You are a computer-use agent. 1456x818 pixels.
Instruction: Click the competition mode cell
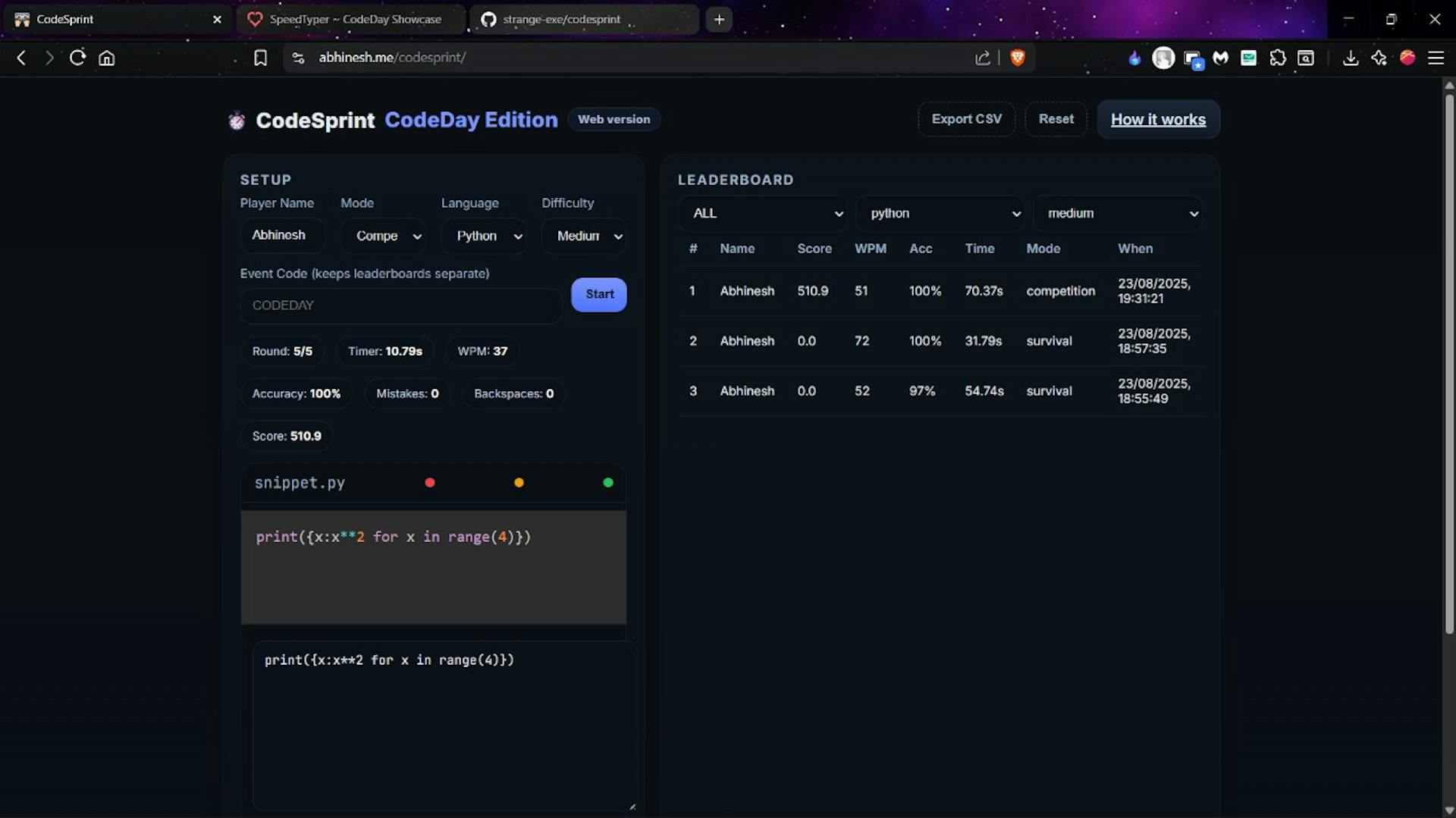click(1061, 291)
